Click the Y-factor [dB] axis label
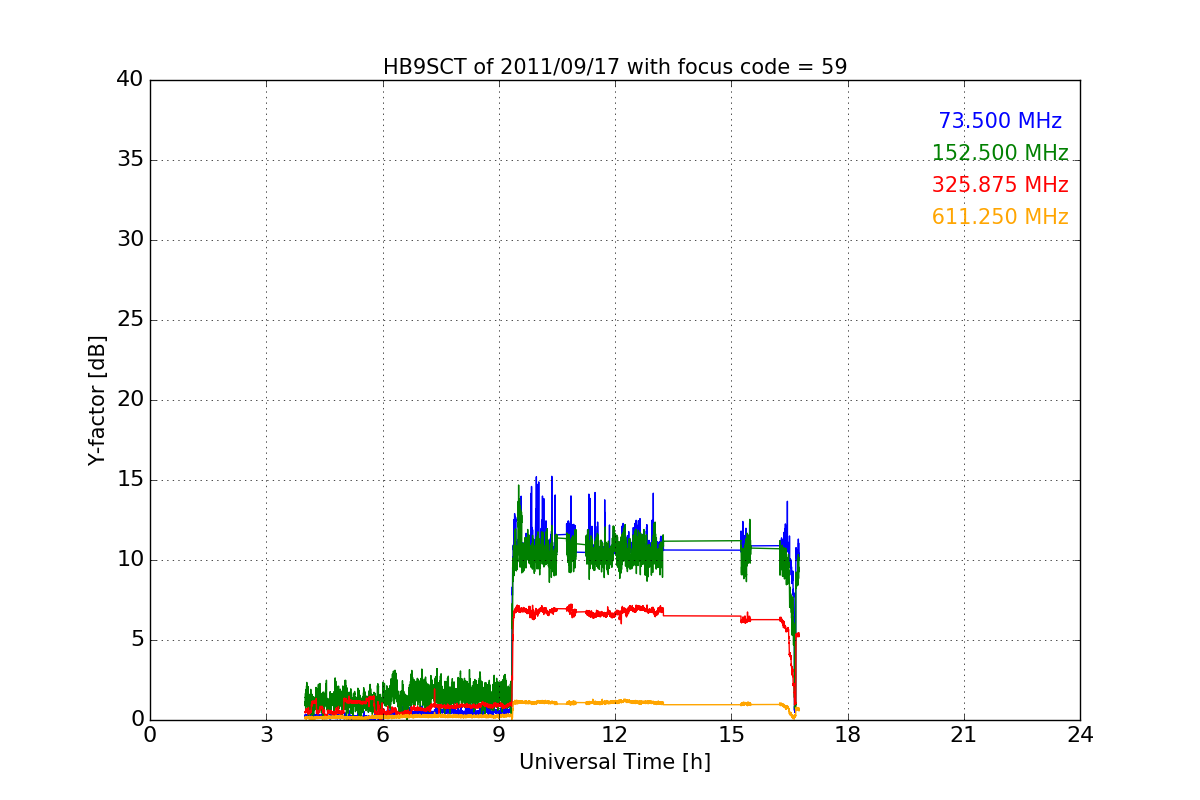Image resolution: width=1200 pixels, height=800 pixels. (x=97, y=400)
